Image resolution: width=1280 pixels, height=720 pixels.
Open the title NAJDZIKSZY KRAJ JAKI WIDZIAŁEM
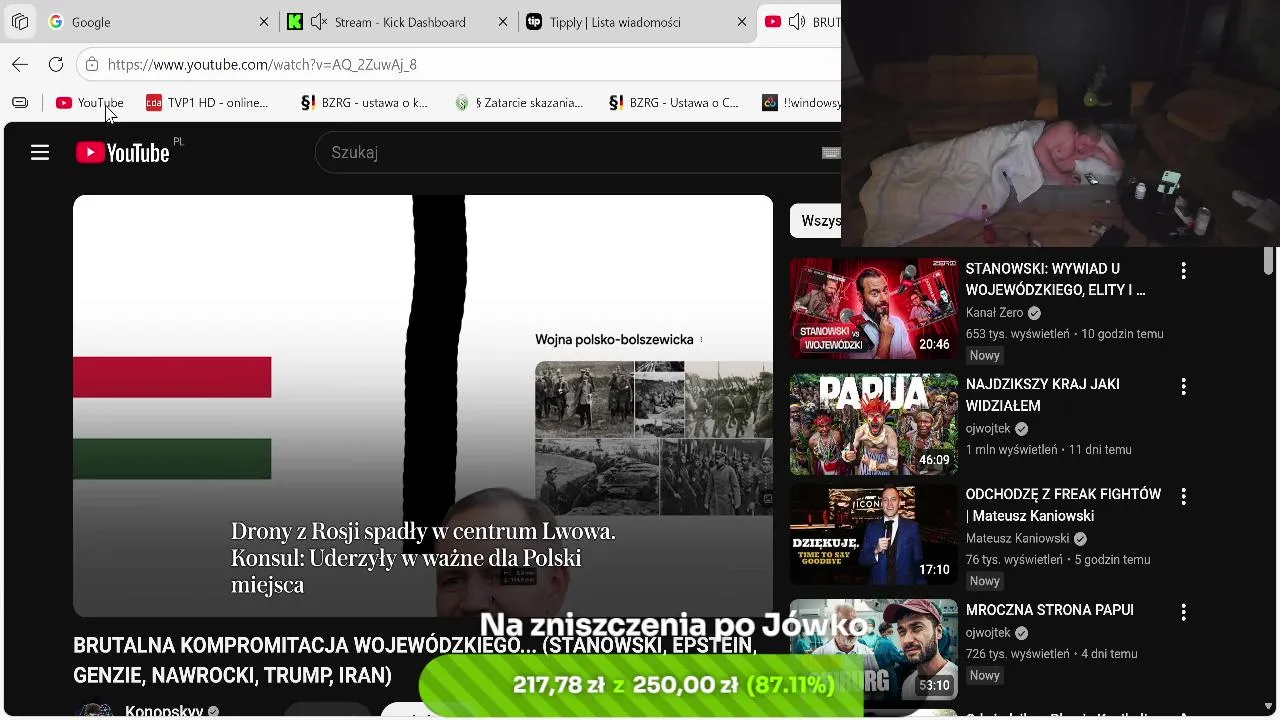pyautogui.click(x=1043, y=395)
